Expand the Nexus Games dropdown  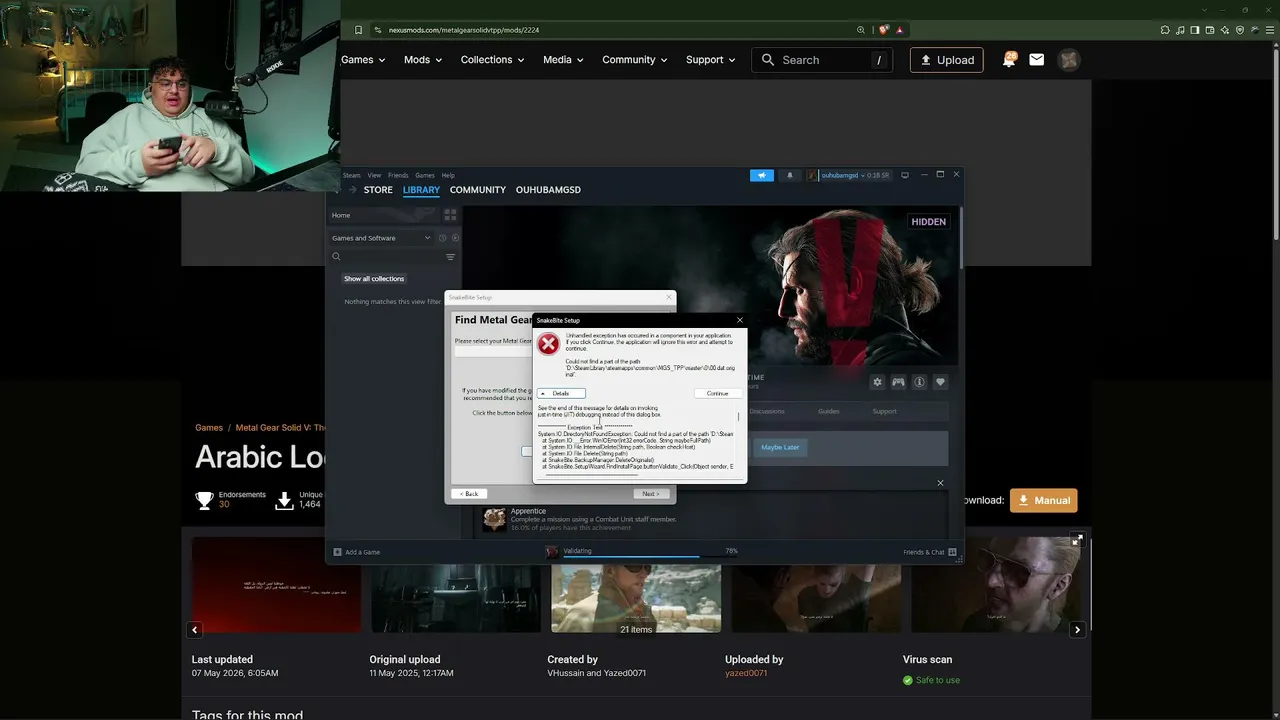click(363, 60)
